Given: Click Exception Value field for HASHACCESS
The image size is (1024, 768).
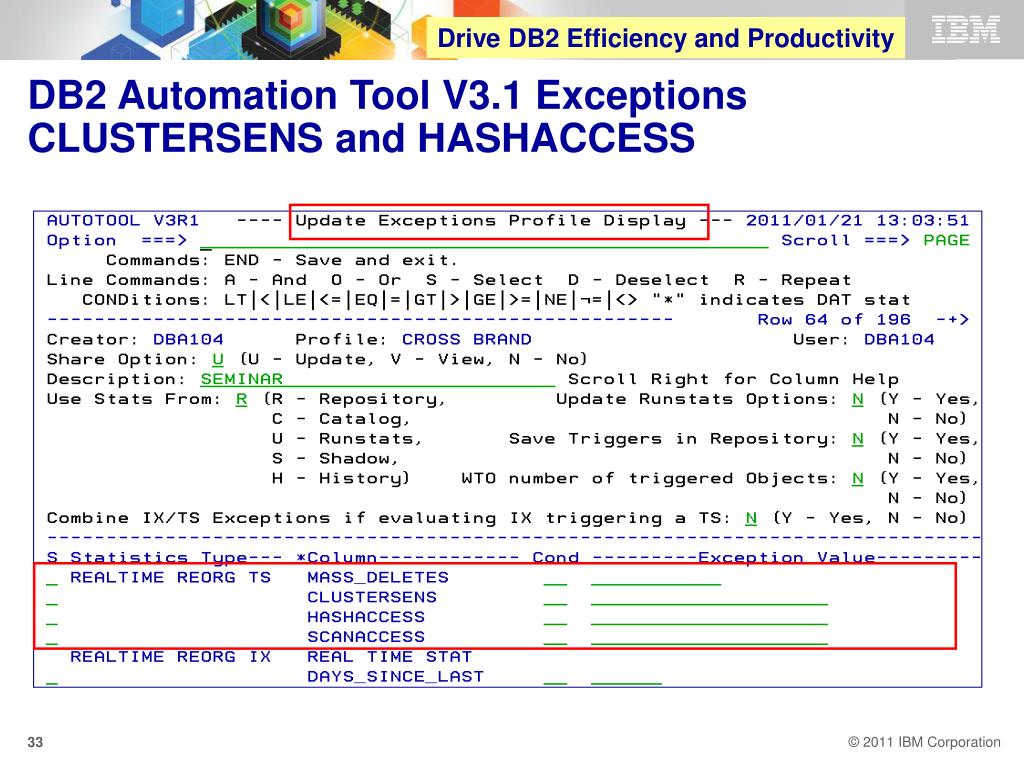Looking at the screenshot, I should coord(709,617).
